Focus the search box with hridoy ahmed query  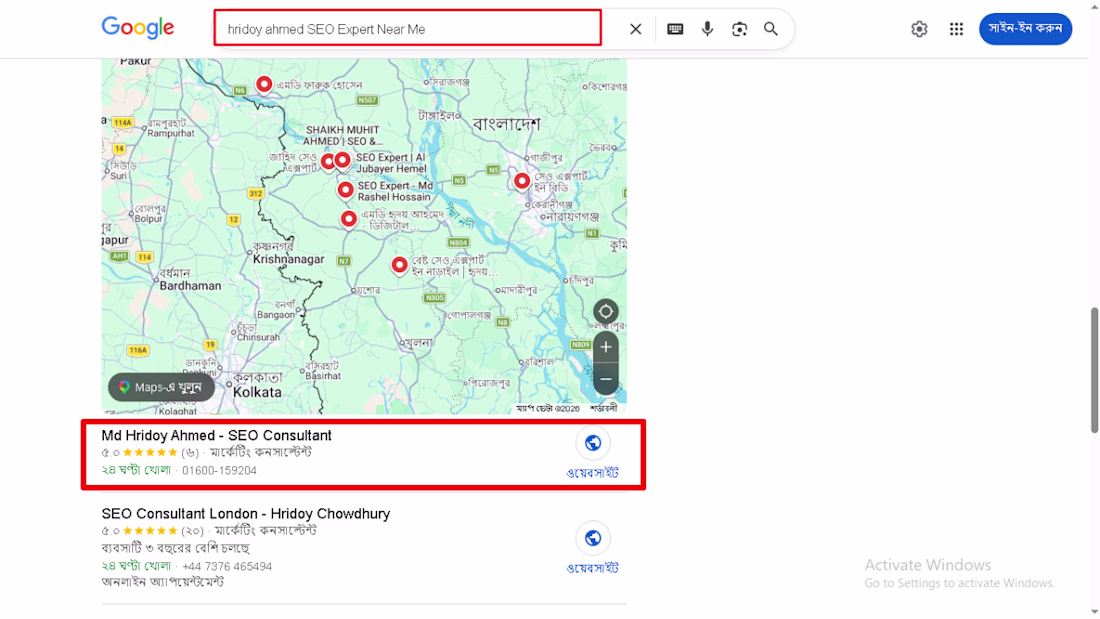click(x=408, y=28)
